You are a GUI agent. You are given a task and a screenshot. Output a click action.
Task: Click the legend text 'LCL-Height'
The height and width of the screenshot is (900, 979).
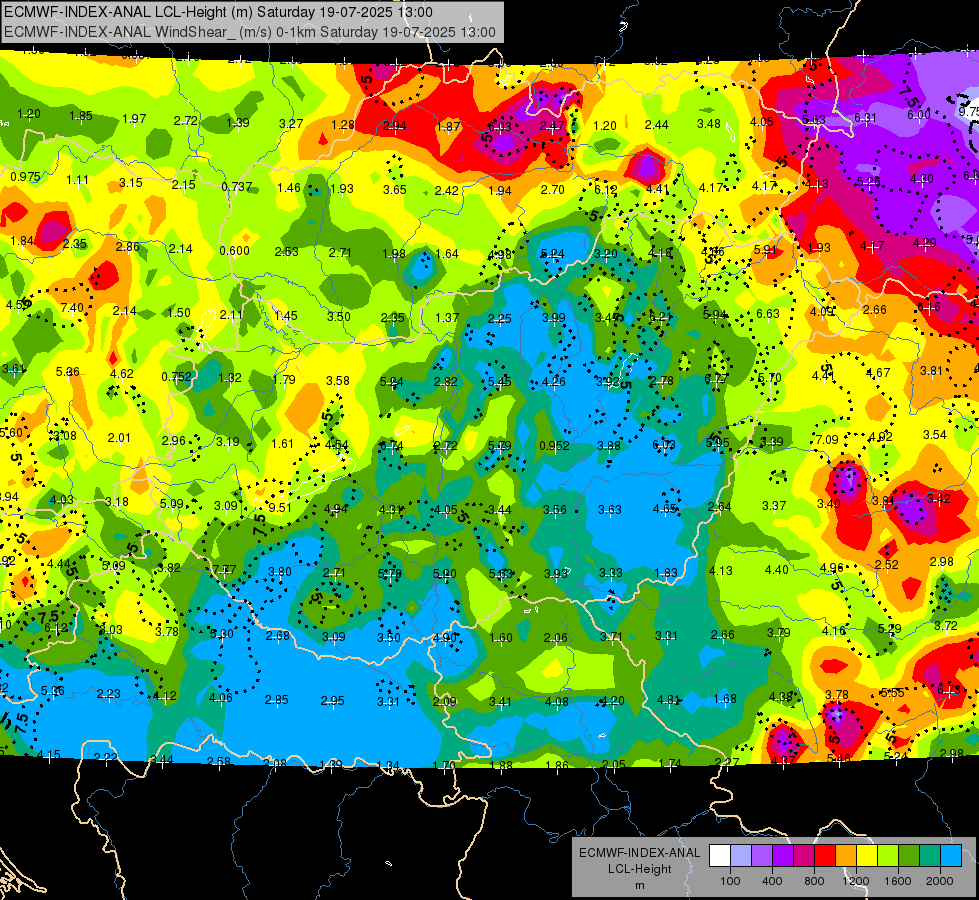coord(639,869)
